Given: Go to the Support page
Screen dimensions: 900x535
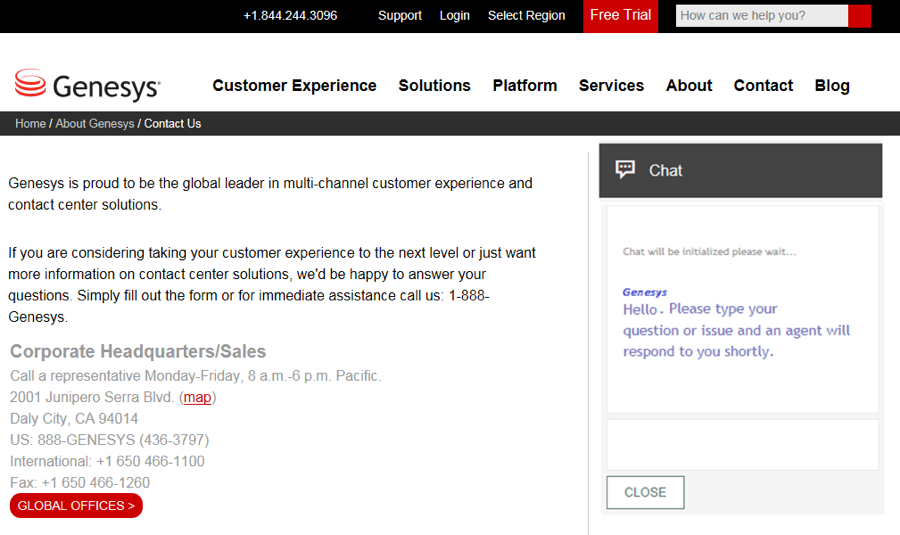Looking at the screenshot, I should click(x=400, y=16).
